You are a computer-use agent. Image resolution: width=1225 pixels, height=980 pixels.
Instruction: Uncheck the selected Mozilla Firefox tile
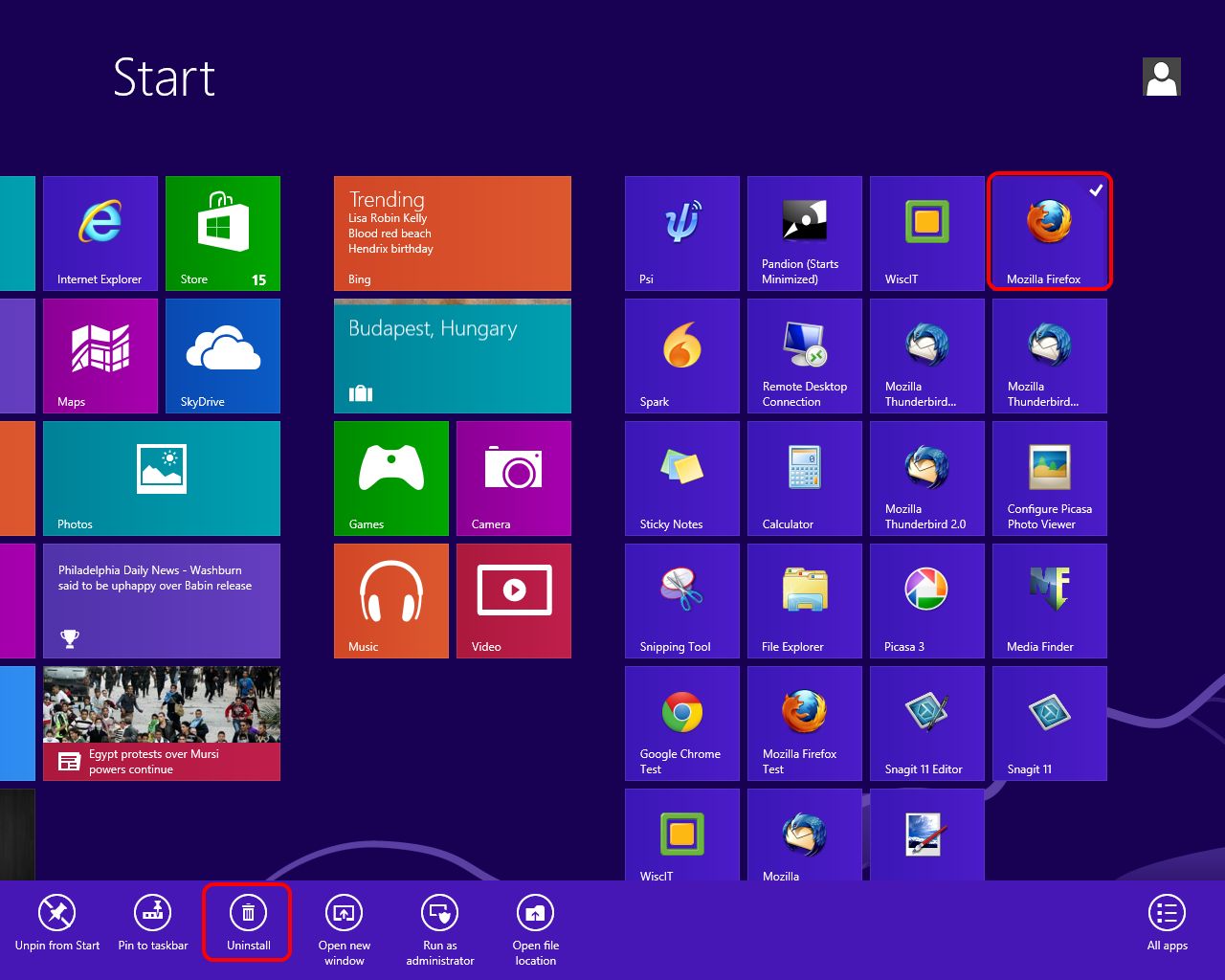(1050, 232)
